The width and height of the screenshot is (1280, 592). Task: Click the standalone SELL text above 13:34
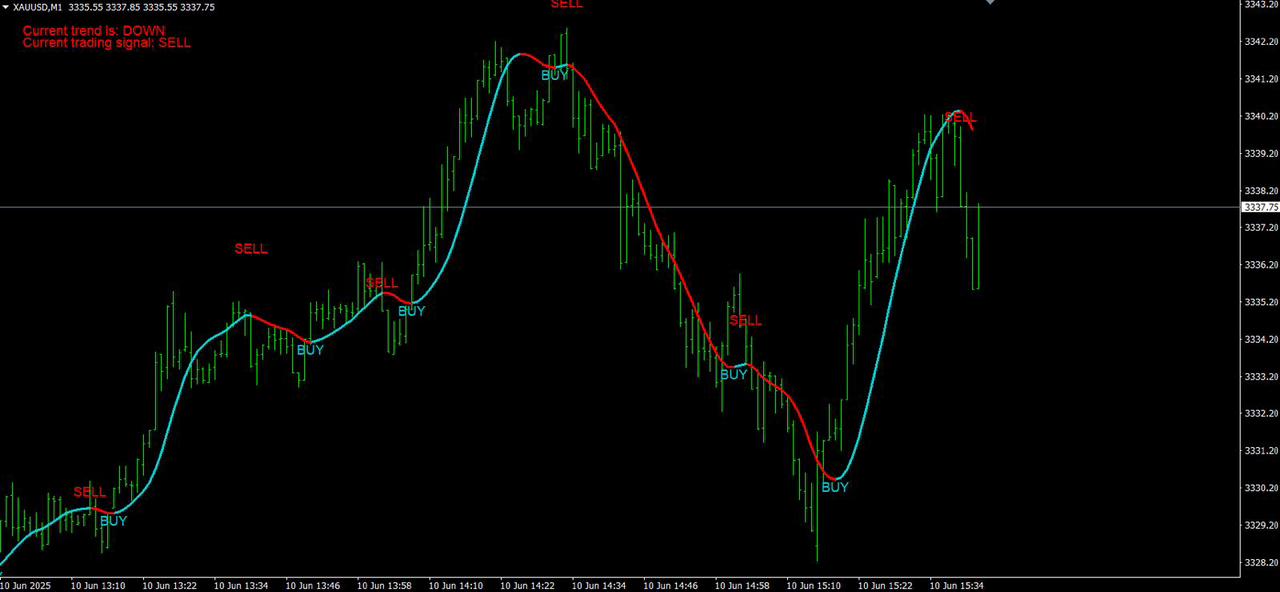pos(251,249)
